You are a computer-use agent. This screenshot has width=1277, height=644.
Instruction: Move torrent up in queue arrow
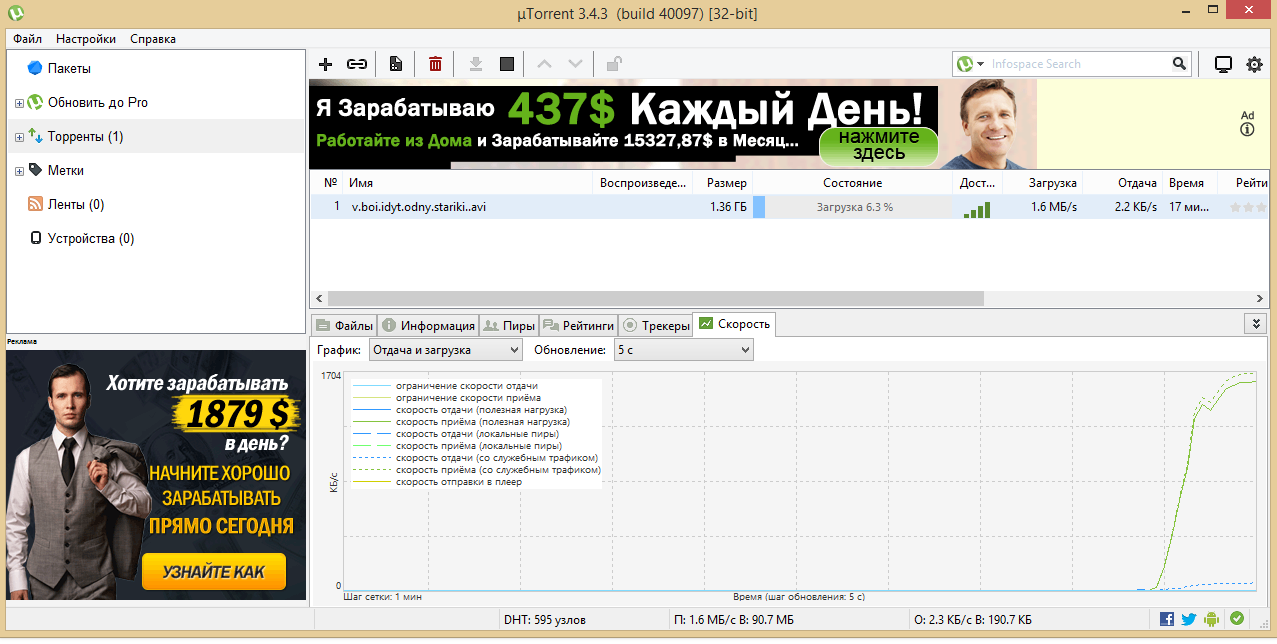[x=544, y=64]
